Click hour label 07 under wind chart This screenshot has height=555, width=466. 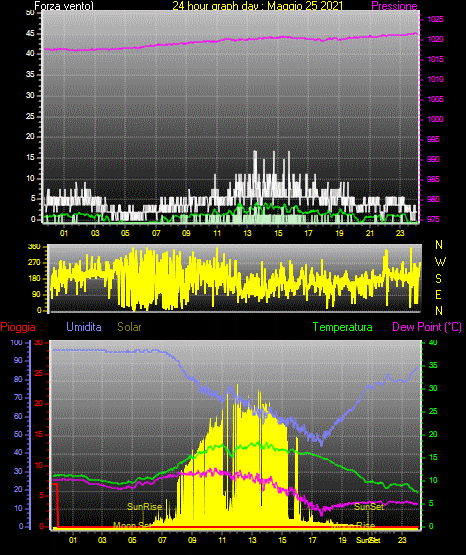click(x=156, y=233)
